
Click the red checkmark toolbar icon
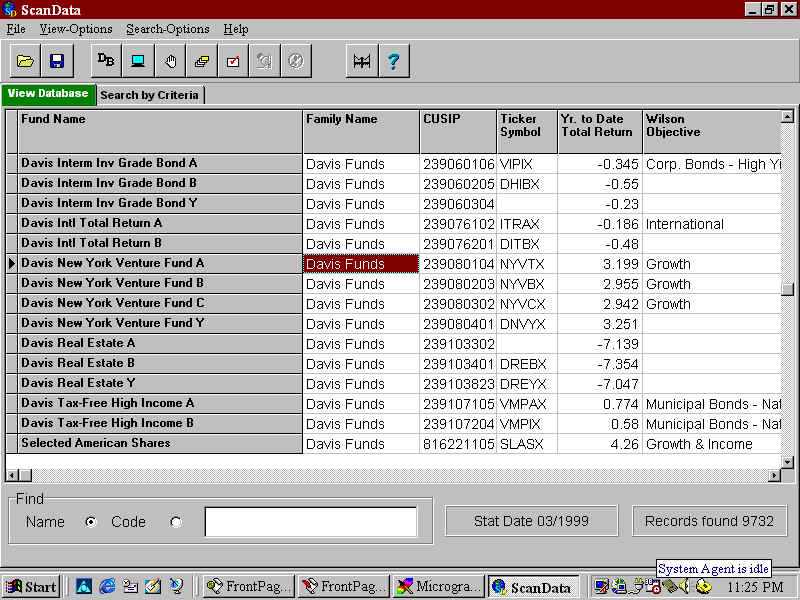232,61
